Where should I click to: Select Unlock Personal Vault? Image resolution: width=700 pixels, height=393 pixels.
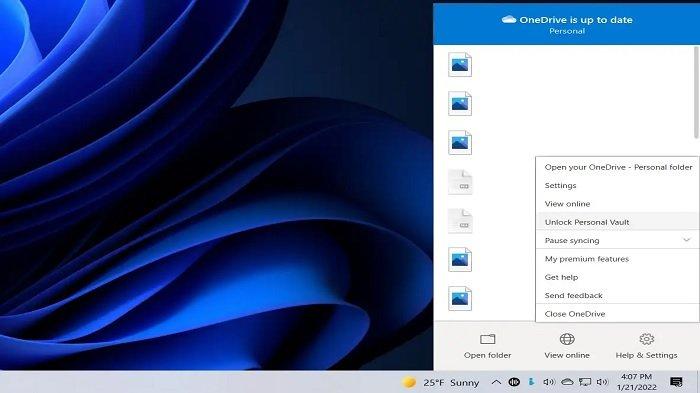click(x=618, y=222)
